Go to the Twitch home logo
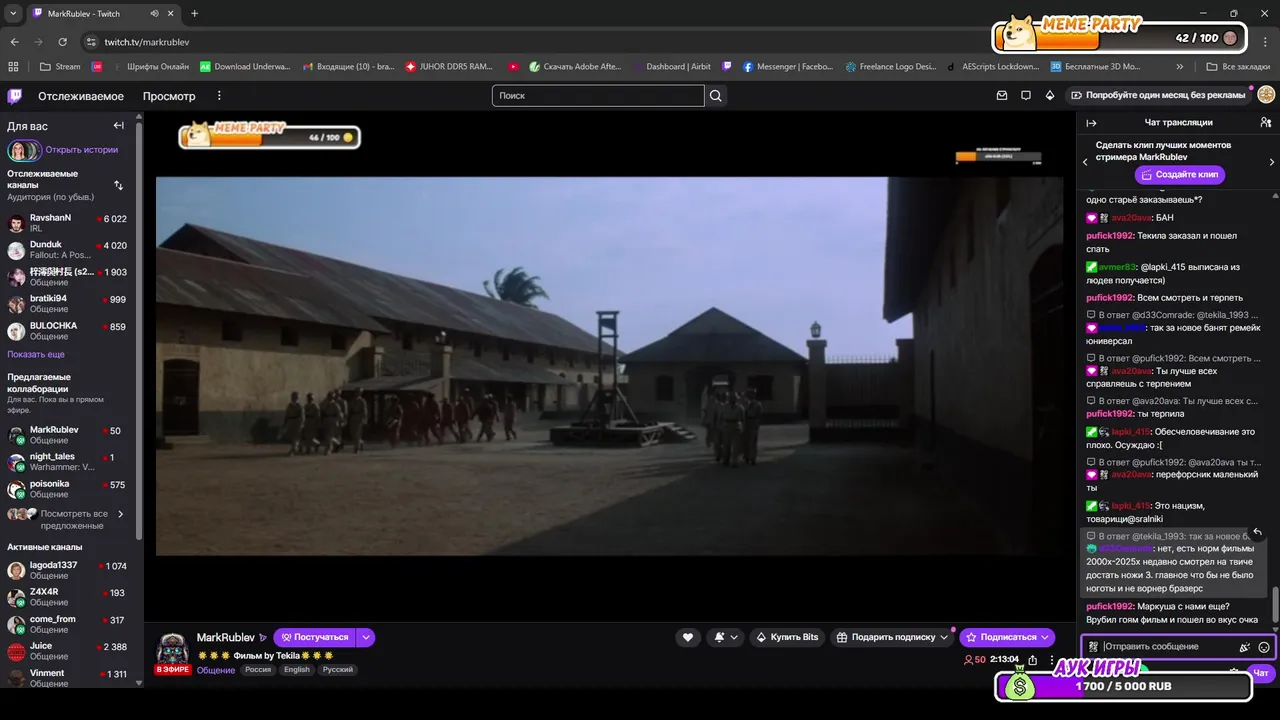This screenshot has height=720, width=1280. pyautogui.click(x=14, y=96)
